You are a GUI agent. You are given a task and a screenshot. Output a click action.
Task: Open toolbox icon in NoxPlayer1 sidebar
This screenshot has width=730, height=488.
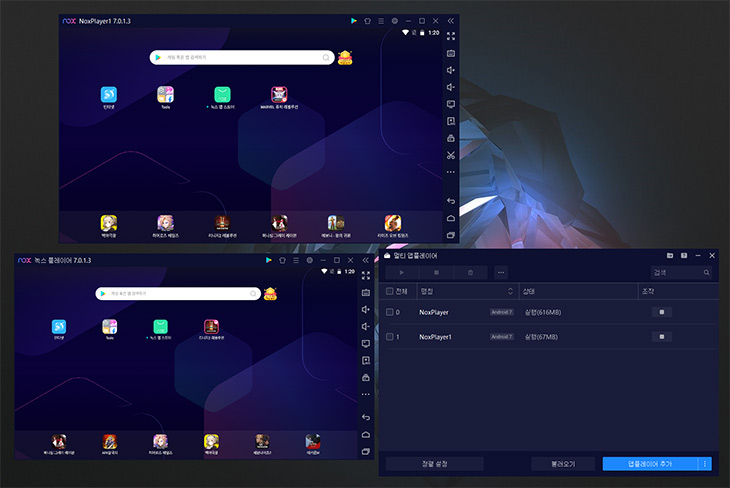[451, 138]
